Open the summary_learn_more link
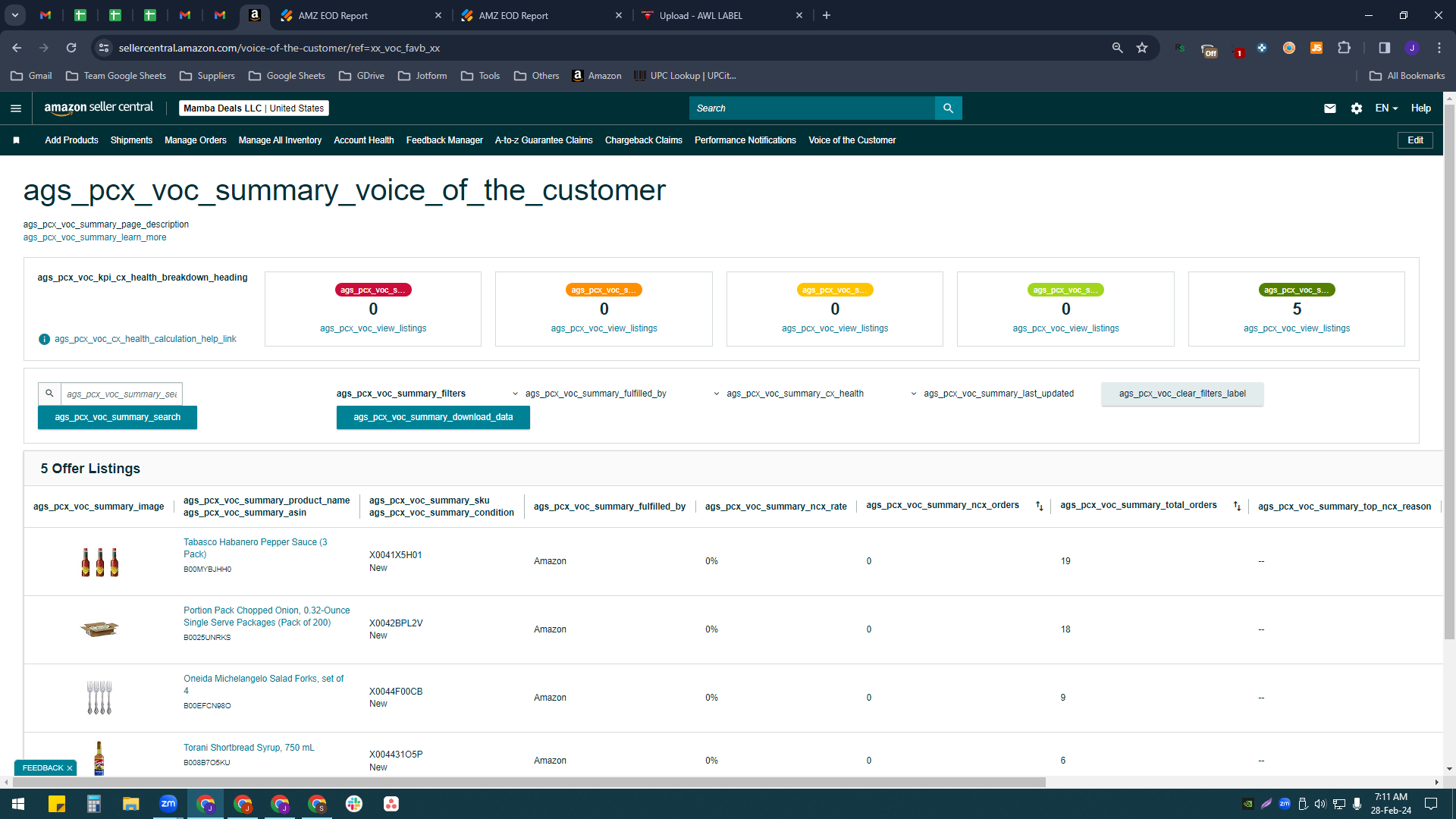The height and width of the screenshot is (819, 1456). tap(95, 237)
